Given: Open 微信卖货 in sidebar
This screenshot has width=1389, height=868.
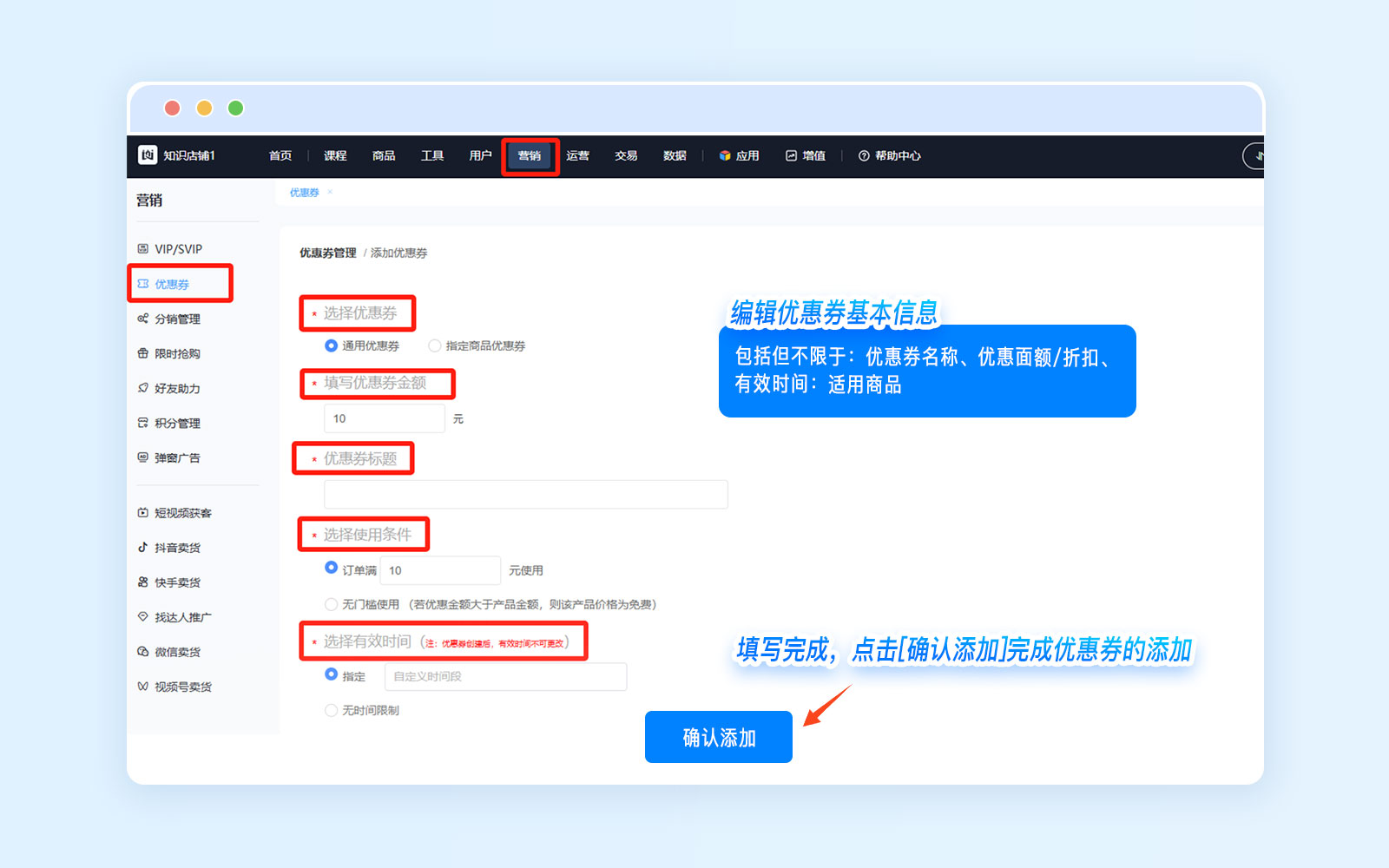Looking at the screenshot, I should tap(177, 652).
